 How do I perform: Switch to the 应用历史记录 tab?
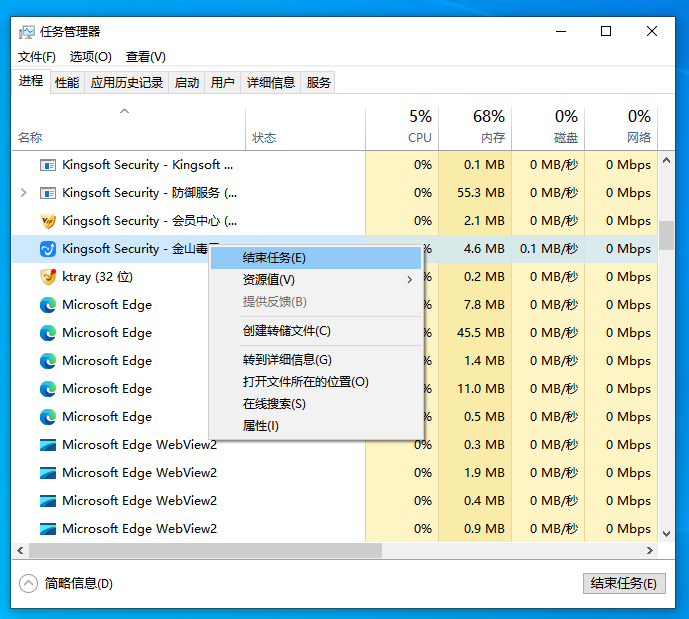click(127, 83)
